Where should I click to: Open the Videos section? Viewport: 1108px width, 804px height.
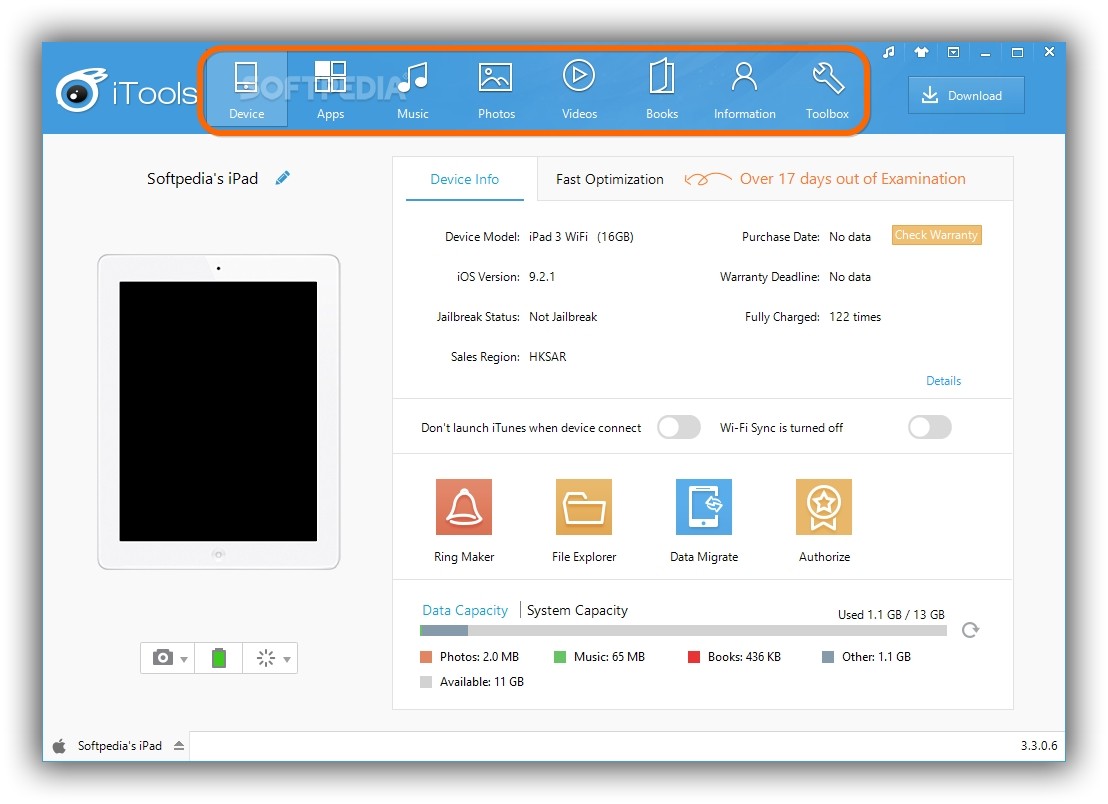(579, 90)
